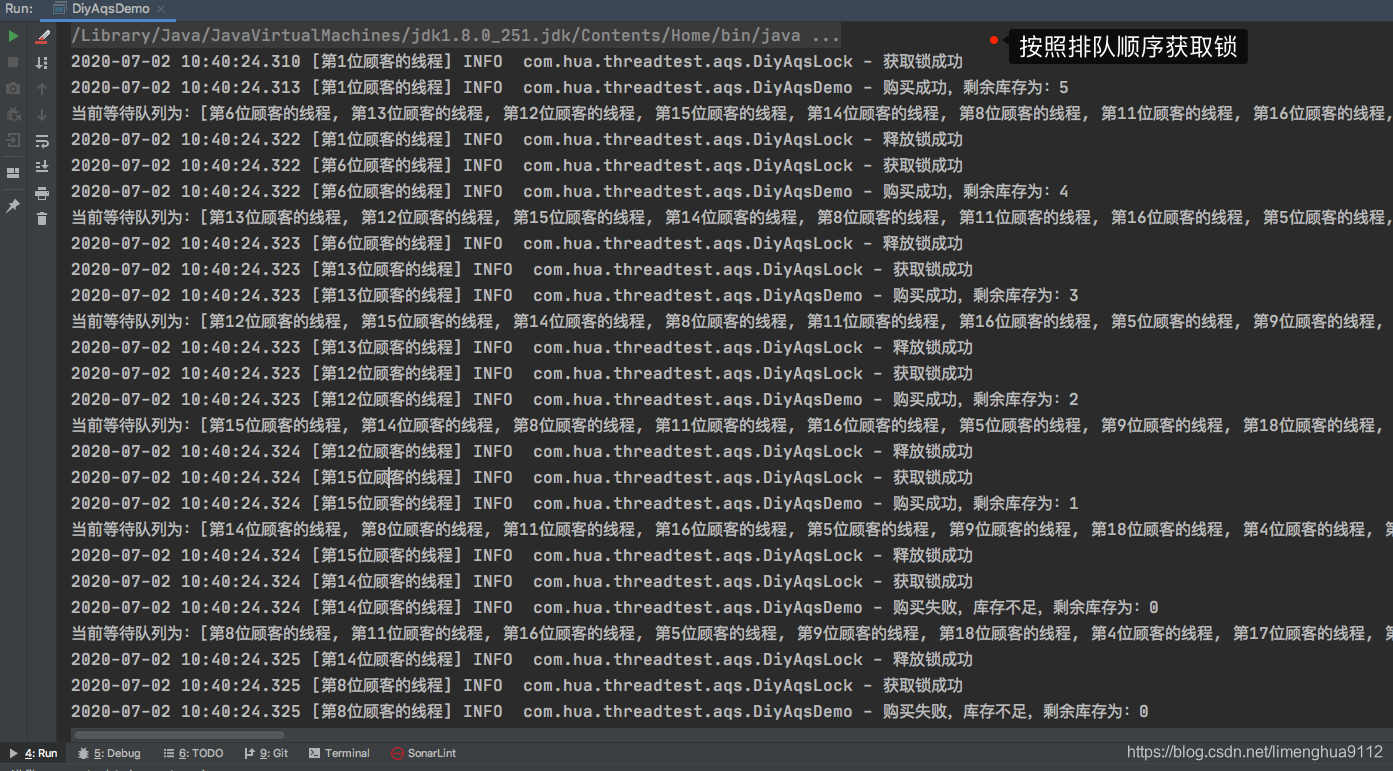Open the 4: Run tool window tab

point(33,753)
